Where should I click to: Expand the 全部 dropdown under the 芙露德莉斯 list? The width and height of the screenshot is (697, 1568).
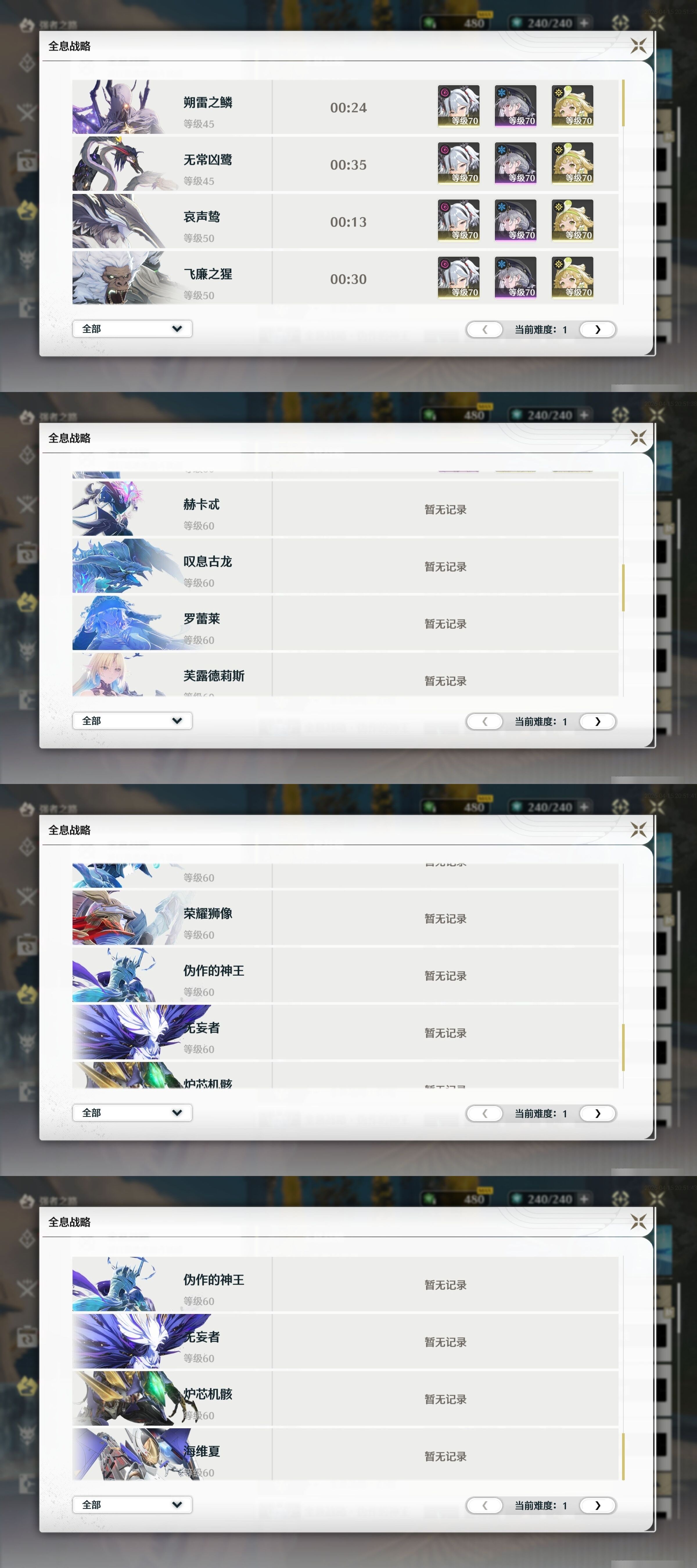click(132, 721)
